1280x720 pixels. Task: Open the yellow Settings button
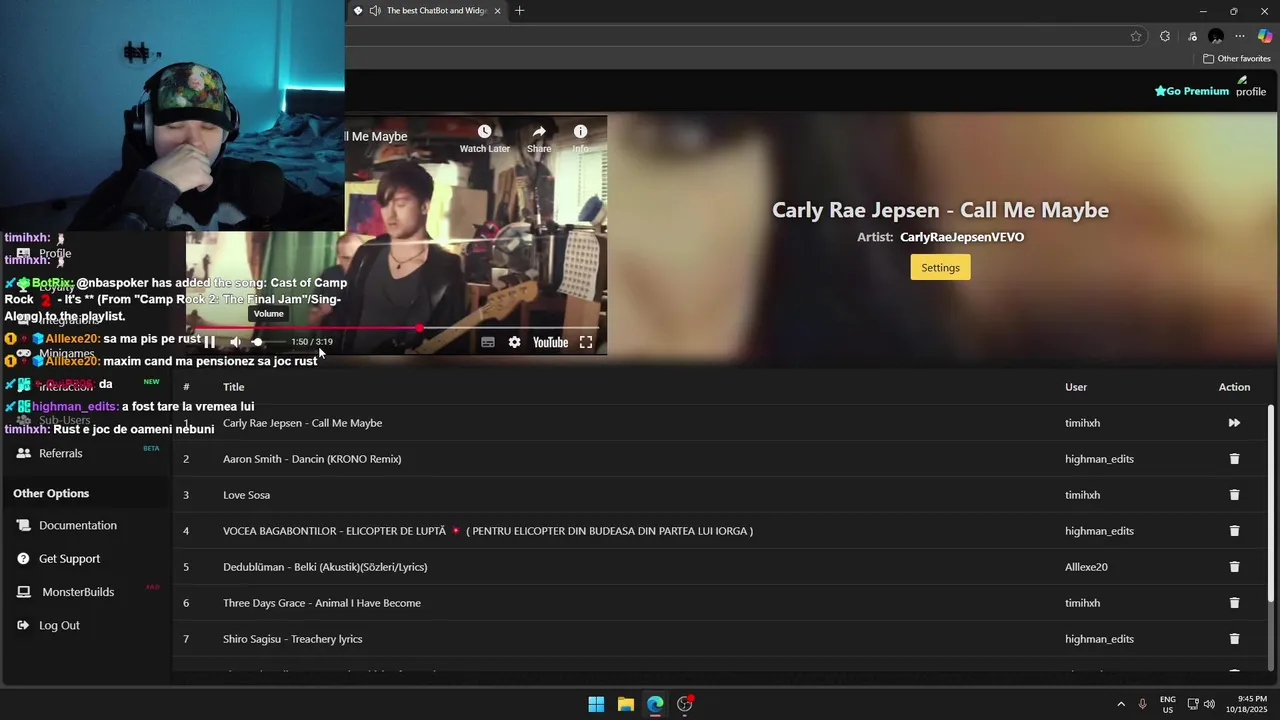940,267
